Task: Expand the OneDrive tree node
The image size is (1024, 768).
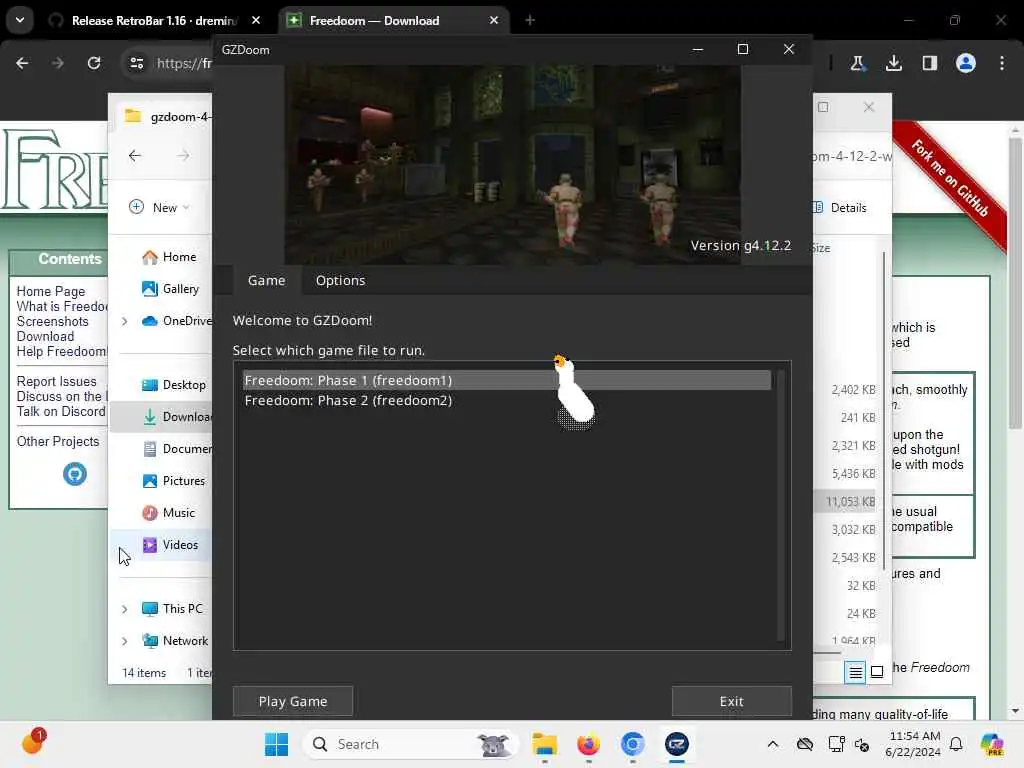Action: click(x=124, y=321)
